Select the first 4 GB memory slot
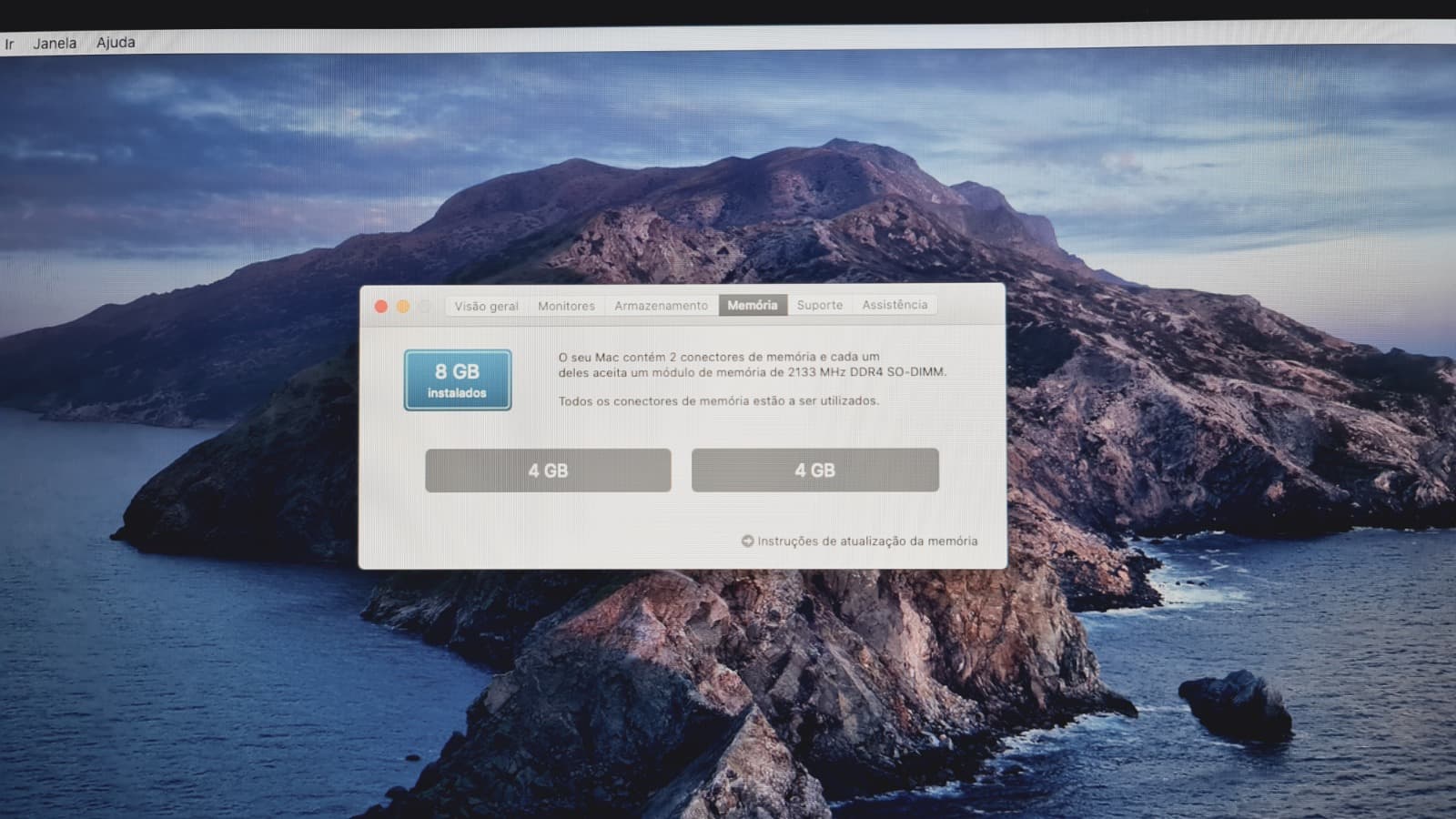 click(x=548, y=470)
